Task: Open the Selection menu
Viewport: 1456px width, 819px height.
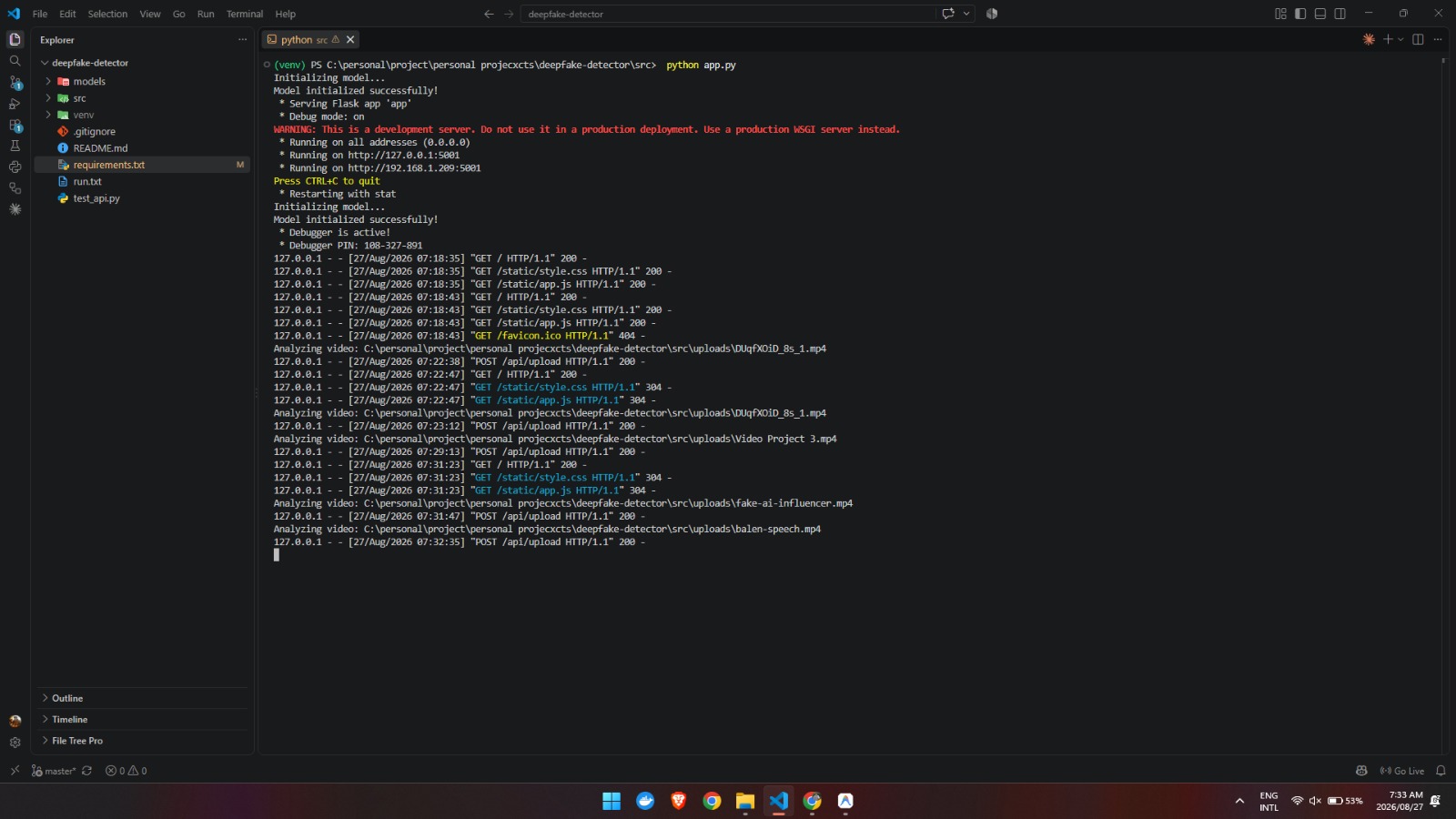Action: coord(107,14)
